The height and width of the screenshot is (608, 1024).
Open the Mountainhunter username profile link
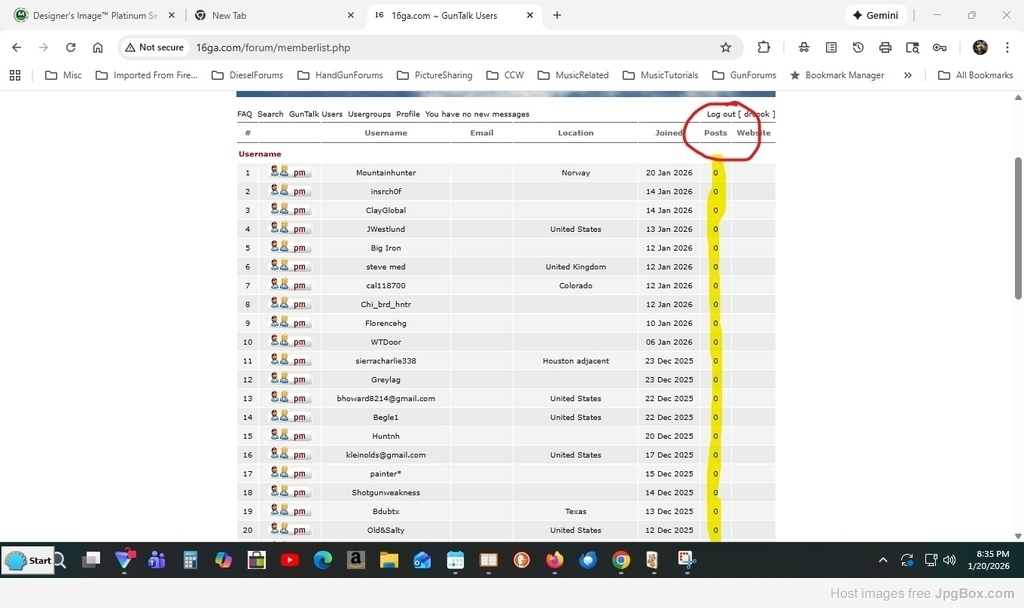[385, 173]
